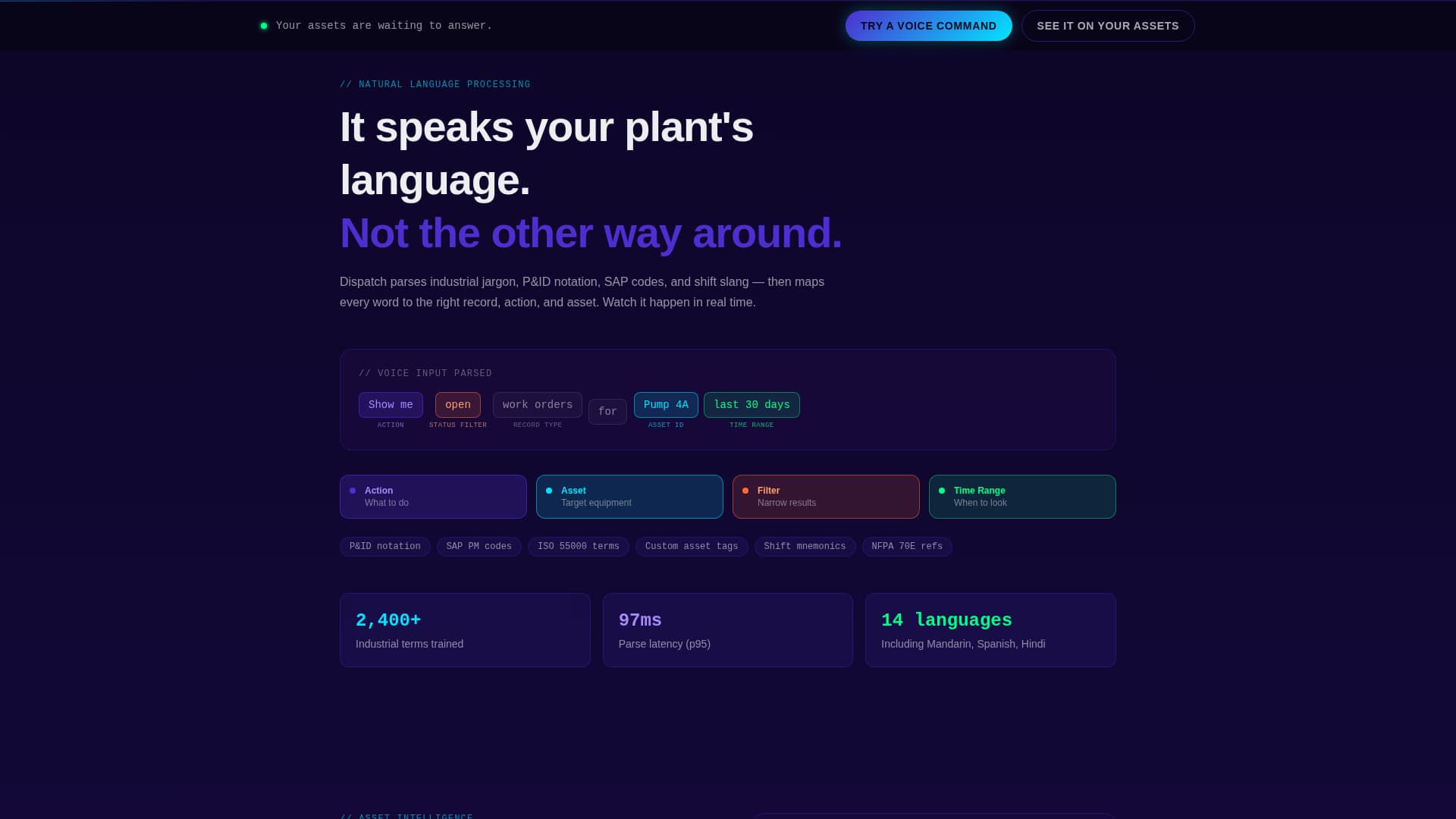Screen dimensions: 1456x819
Task: Select the NFPA 70E refs chip
Action: coord(907,547)
